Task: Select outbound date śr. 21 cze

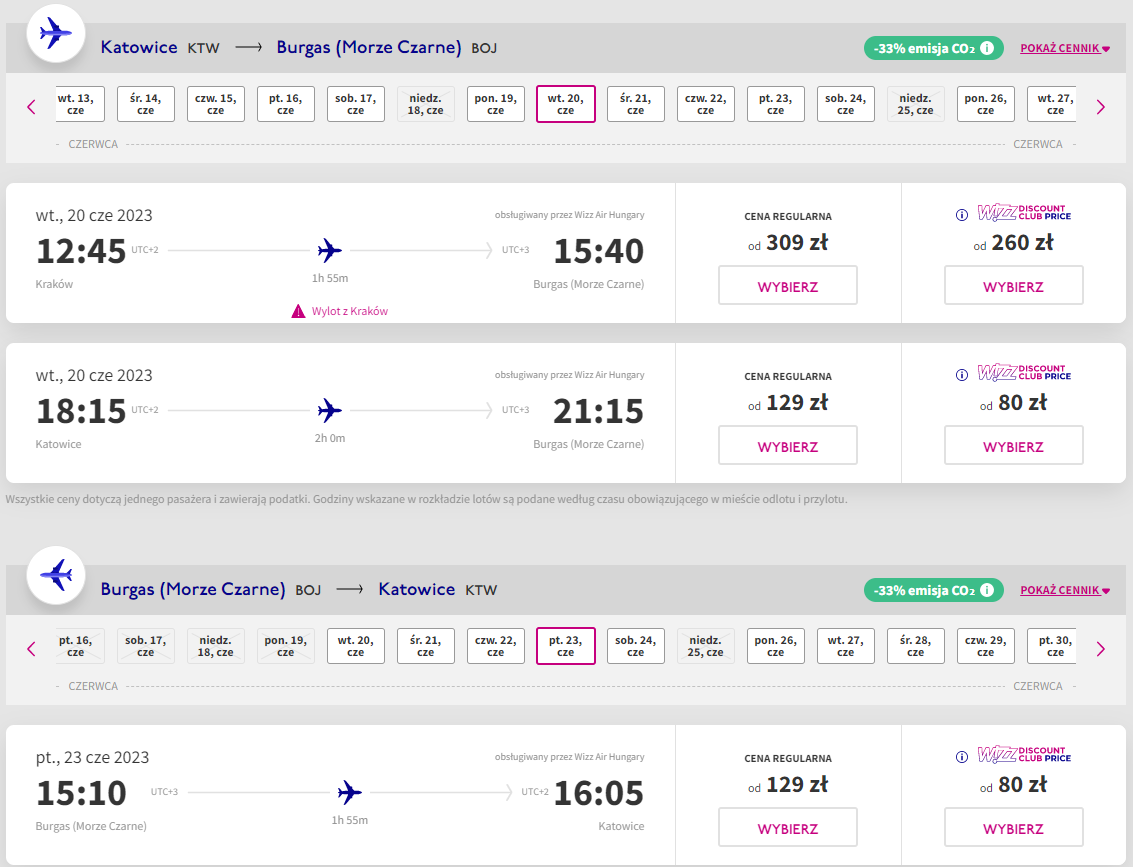Action: pos(636,104)
